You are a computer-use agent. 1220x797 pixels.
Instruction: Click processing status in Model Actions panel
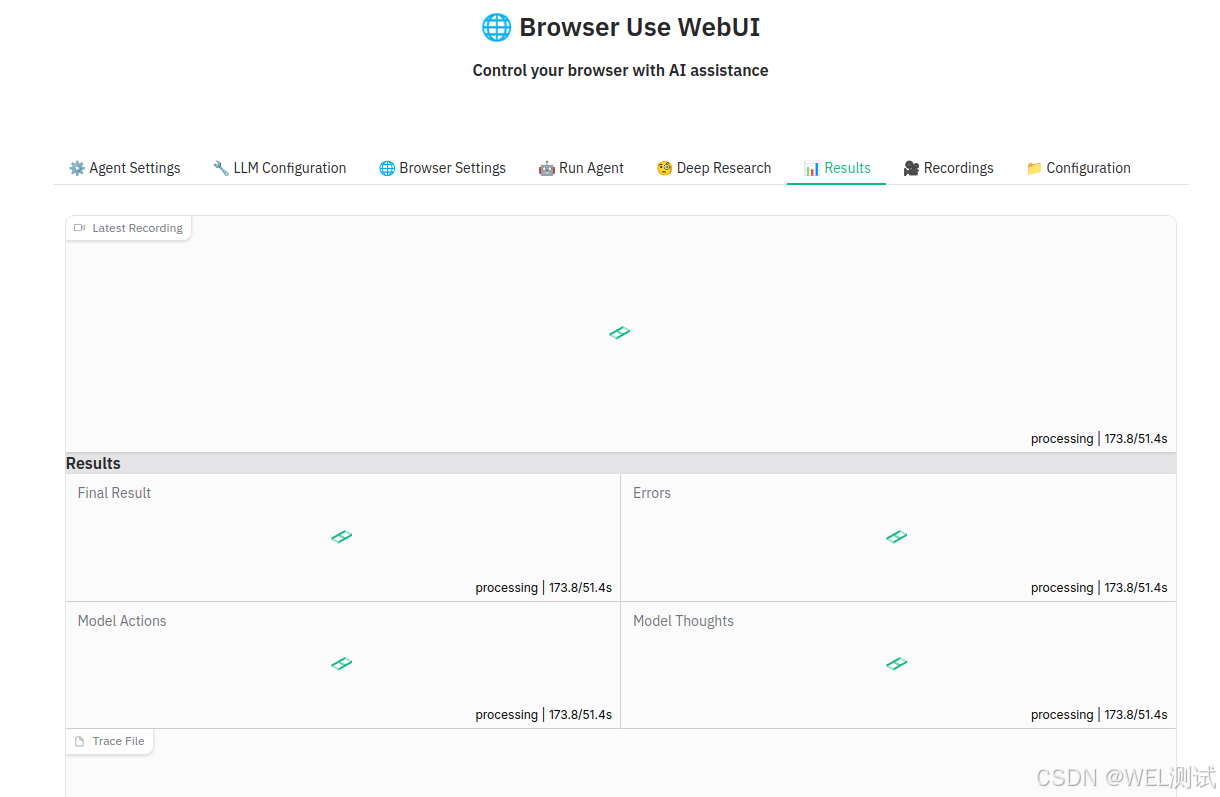(x=543, y=714)
